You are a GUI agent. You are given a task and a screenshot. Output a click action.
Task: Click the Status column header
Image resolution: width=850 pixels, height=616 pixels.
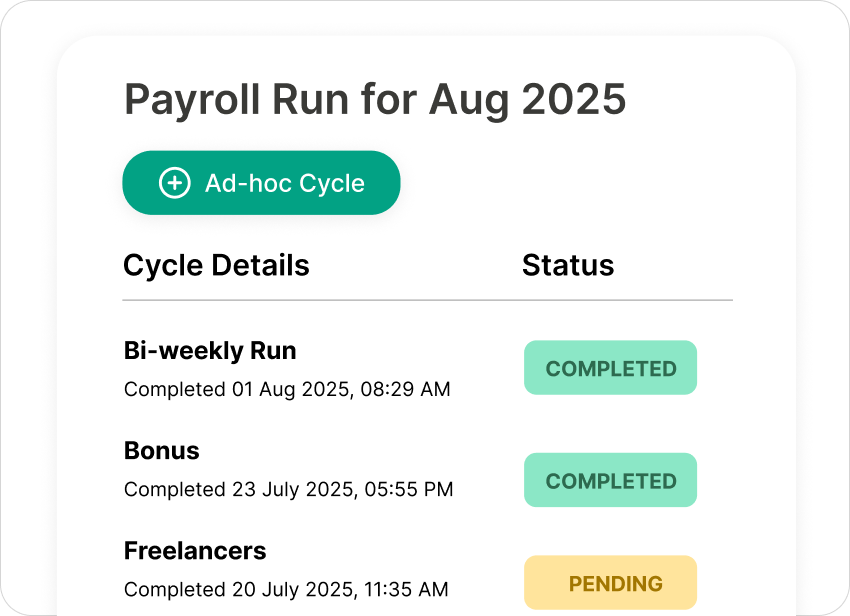click(x=568, y=265)
